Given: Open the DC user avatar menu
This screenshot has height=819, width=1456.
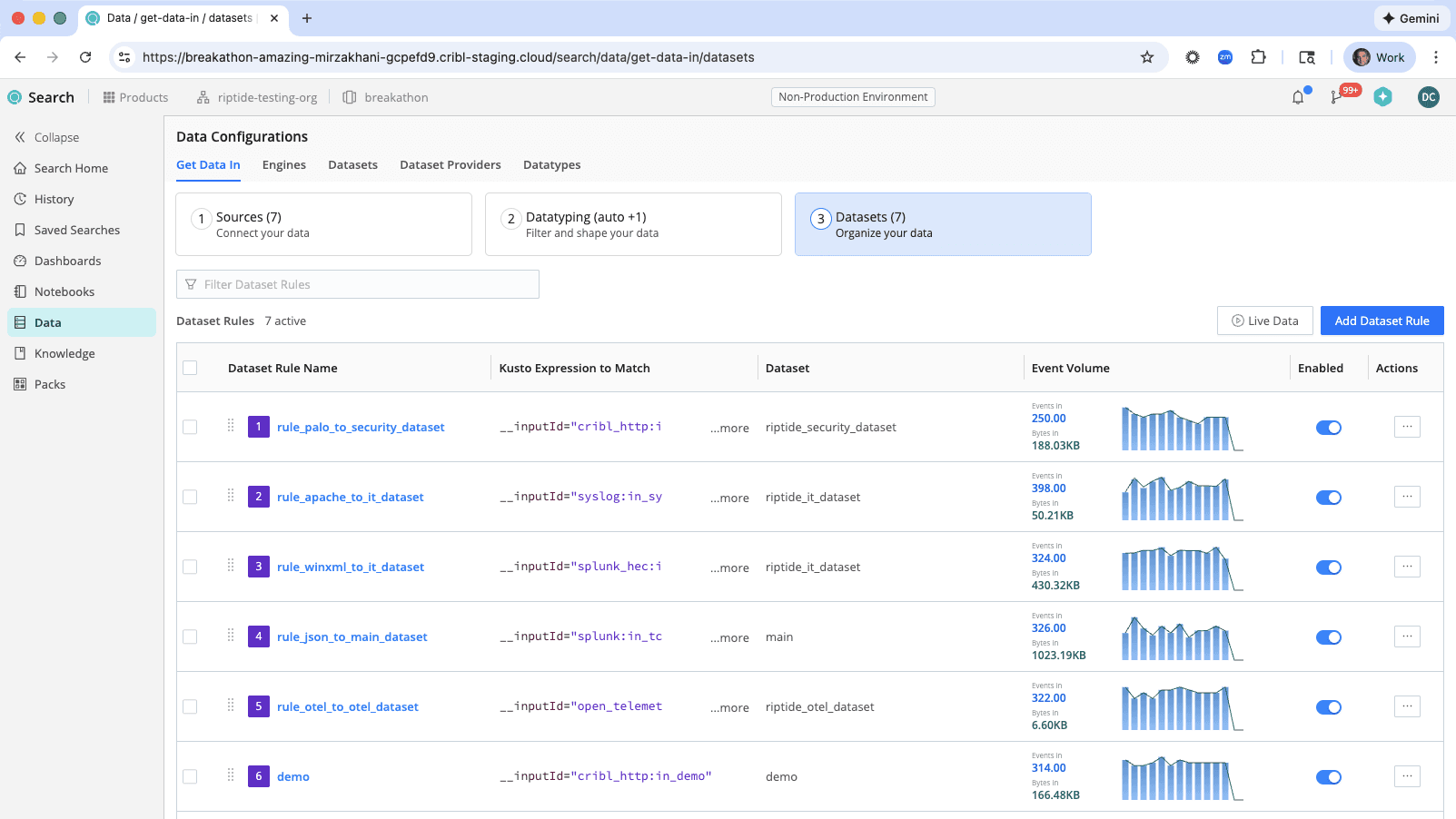Looking at the screenshot, I should tap(1428, 97).
